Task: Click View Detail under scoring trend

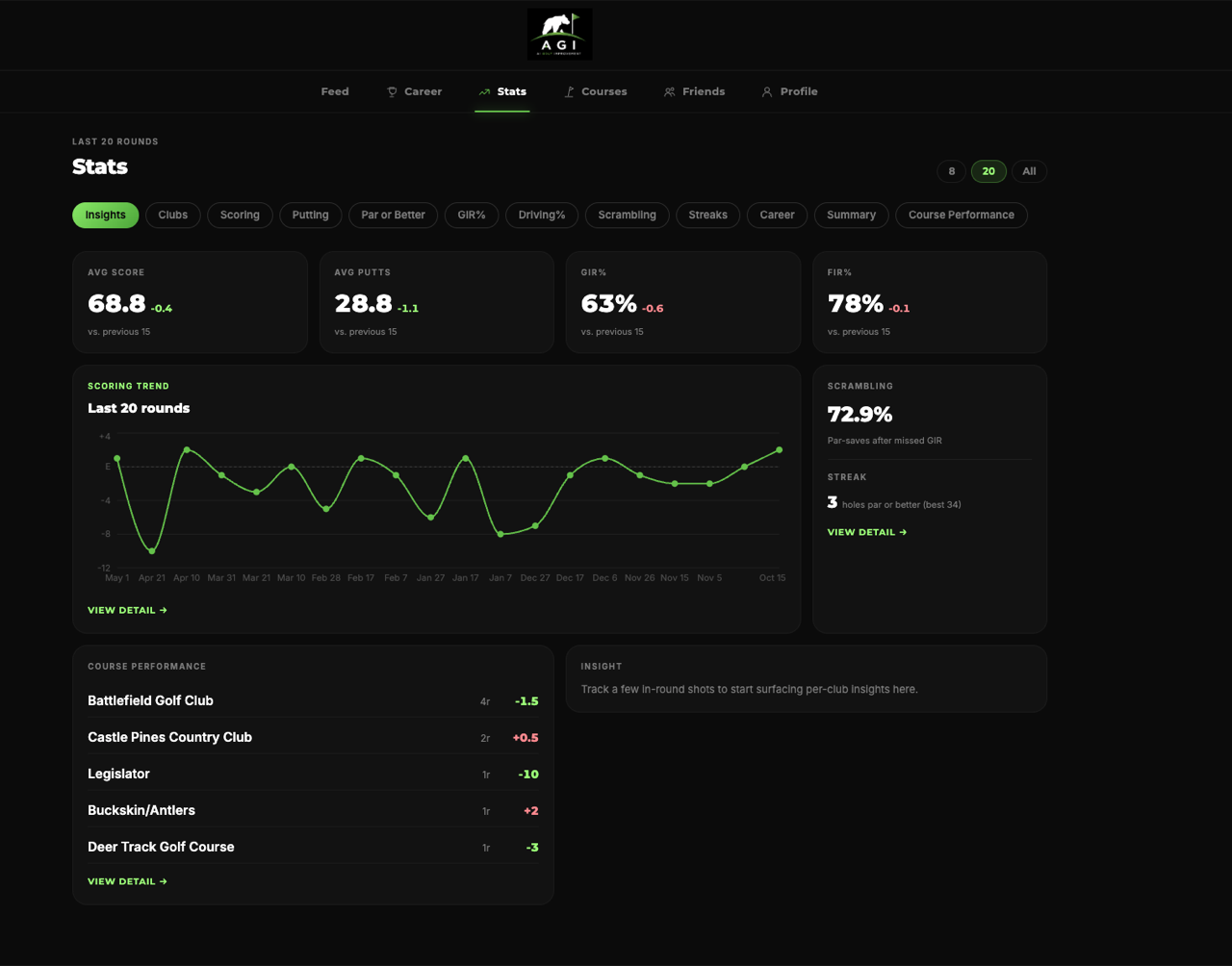Action: click(x=127, y=610)
